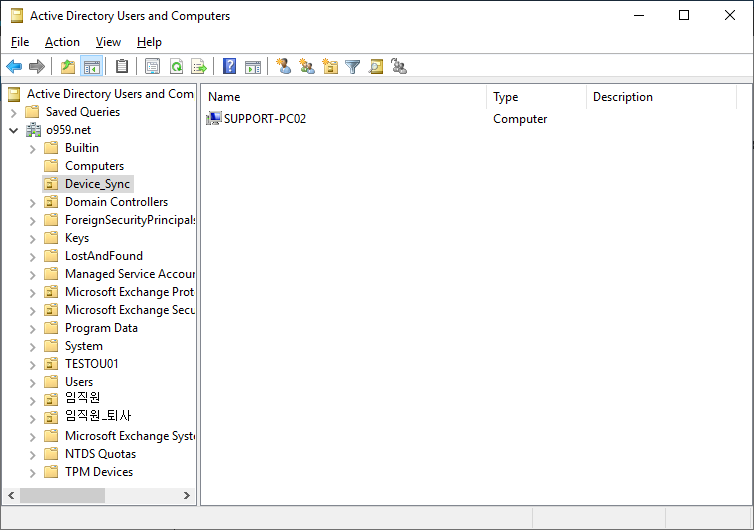This screenshot has height=530, width=754.
Task: Sort by the Type column header
Action: (x=537, y=97)
